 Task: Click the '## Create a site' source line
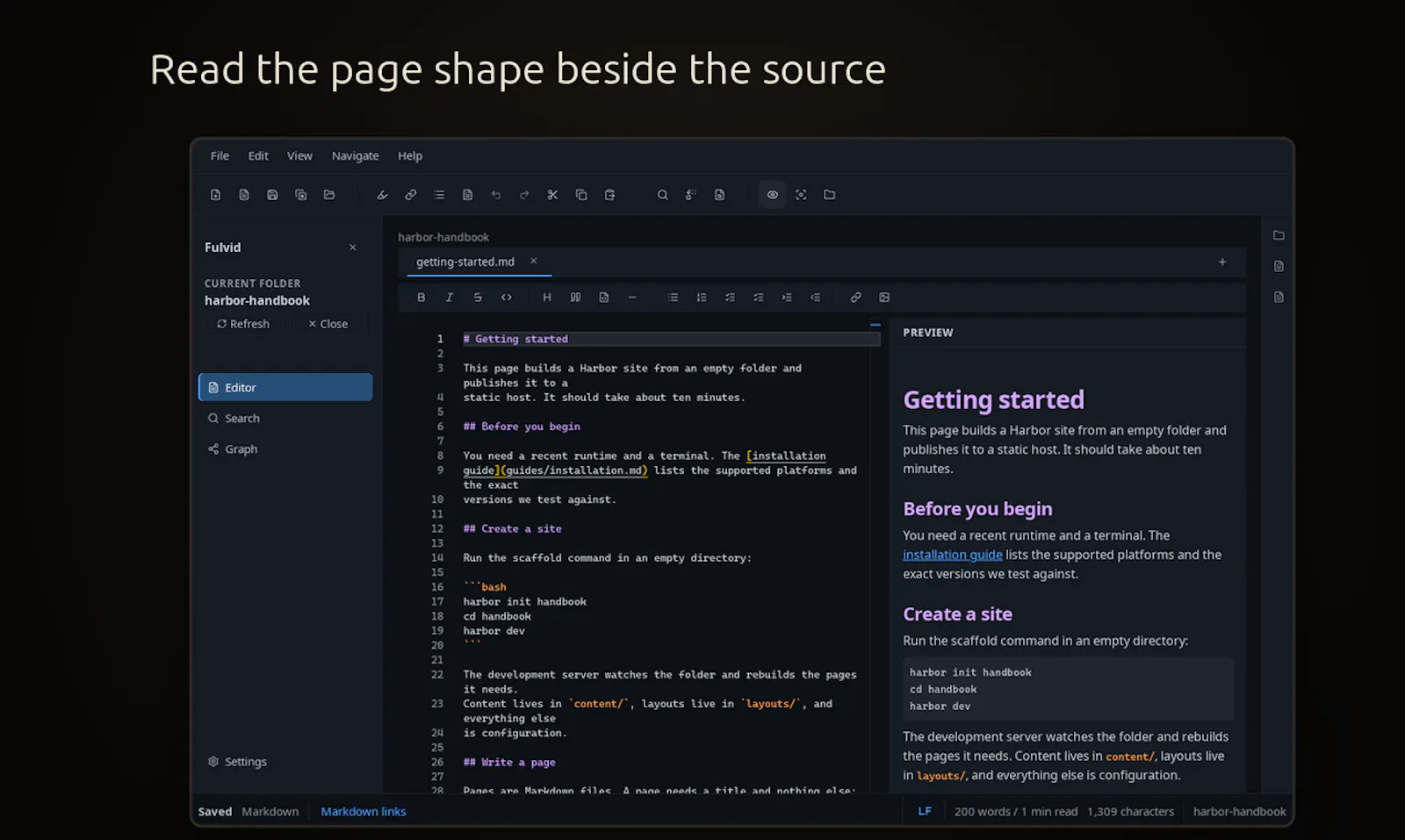[x=513, y=528]
